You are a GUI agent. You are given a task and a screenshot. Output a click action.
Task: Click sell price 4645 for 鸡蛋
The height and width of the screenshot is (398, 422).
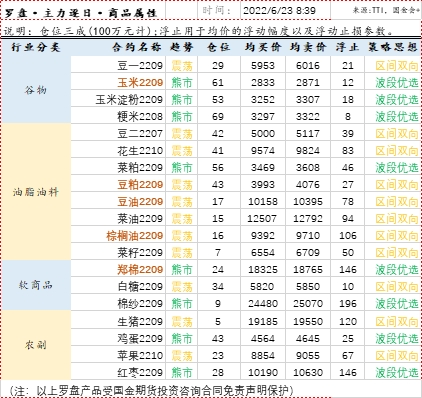308,339
